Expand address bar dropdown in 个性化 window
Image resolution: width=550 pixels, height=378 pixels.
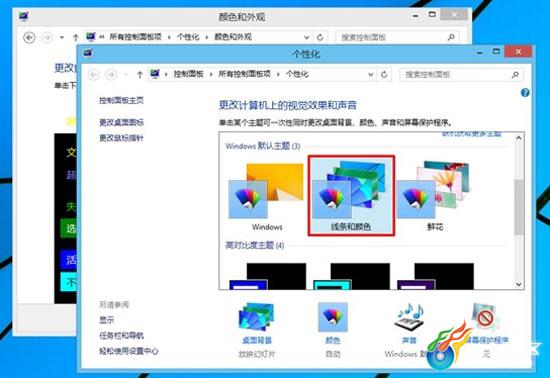pos(370,75)
